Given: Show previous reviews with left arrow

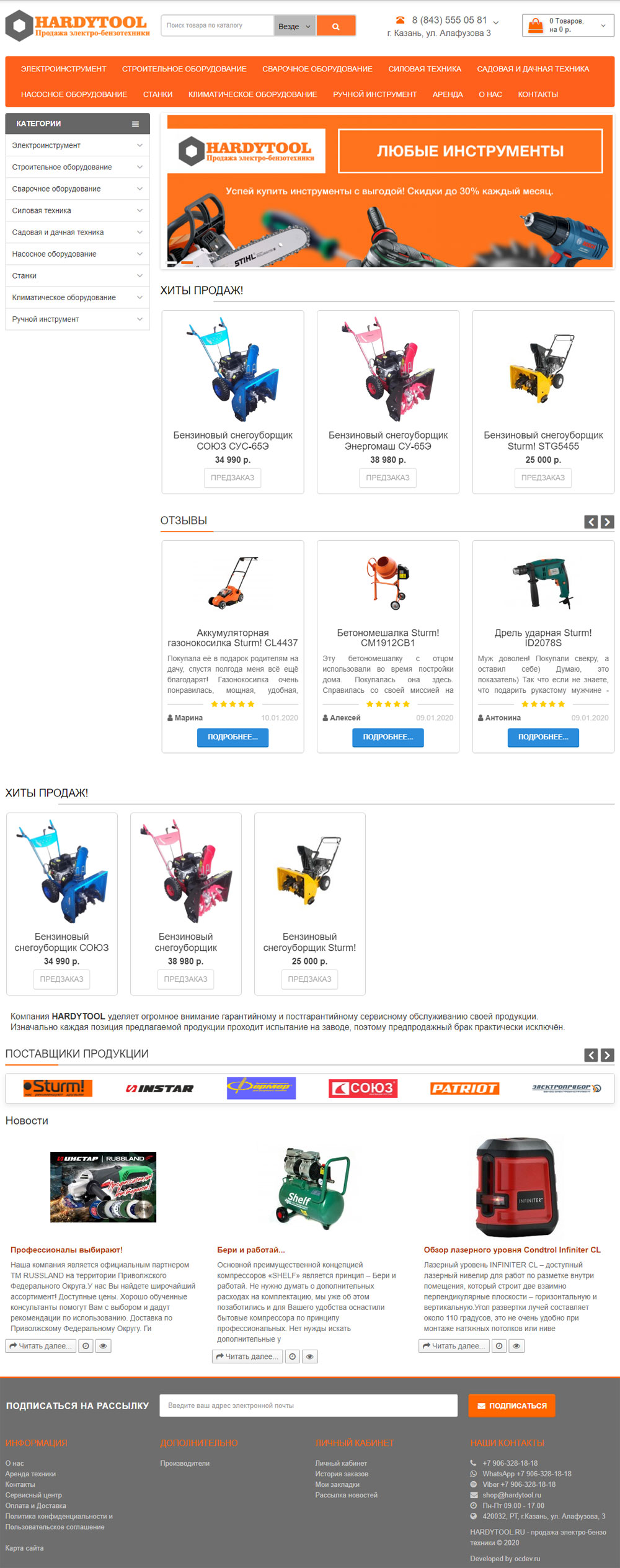Looking at the screenshot, I should [x=591, y=522].
